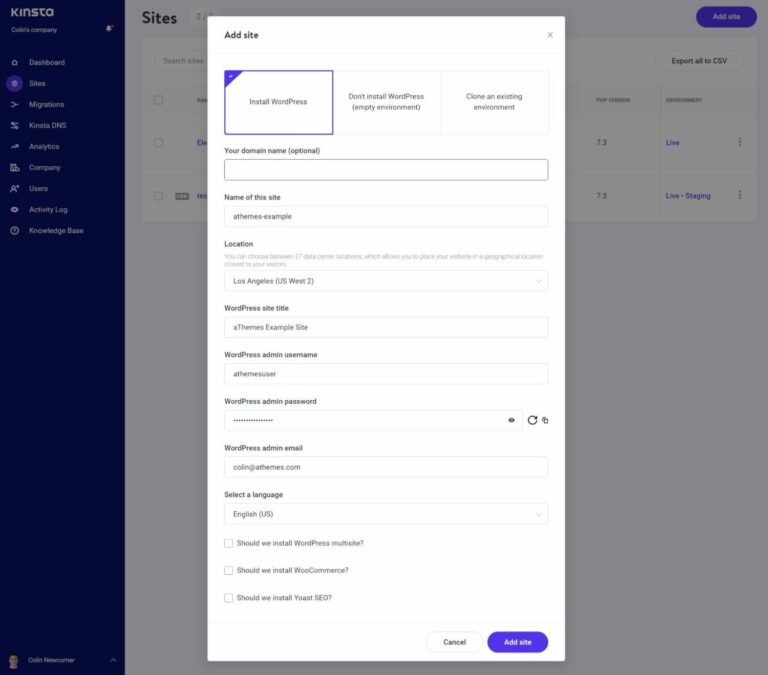The width and height of the screenshot is (768, 675).
Task: Click the WordPress admin password field
Action: click(373, 421)
